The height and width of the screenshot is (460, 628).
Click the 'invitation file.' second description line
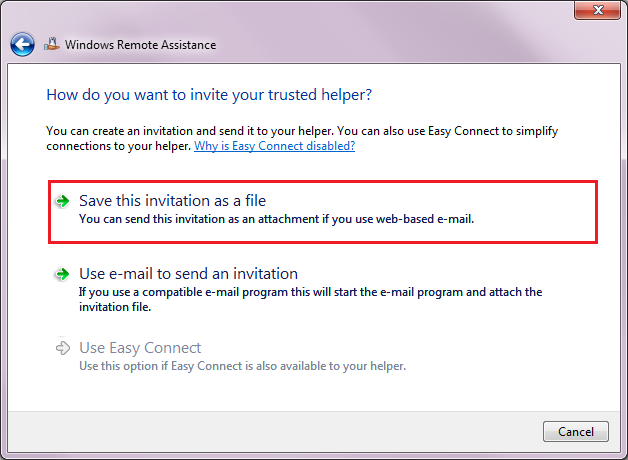115,307
